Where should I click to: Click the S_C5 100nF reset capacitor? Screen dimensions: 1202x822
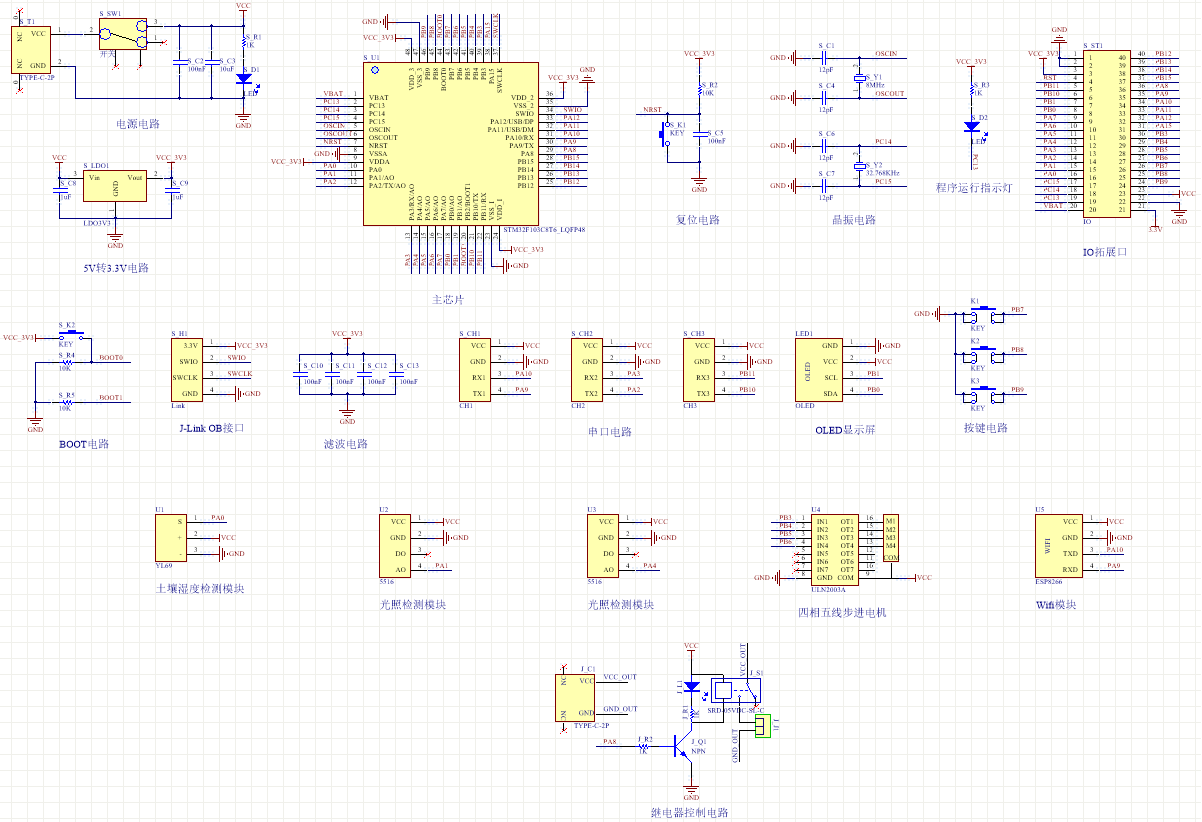[x=700, y=136]
